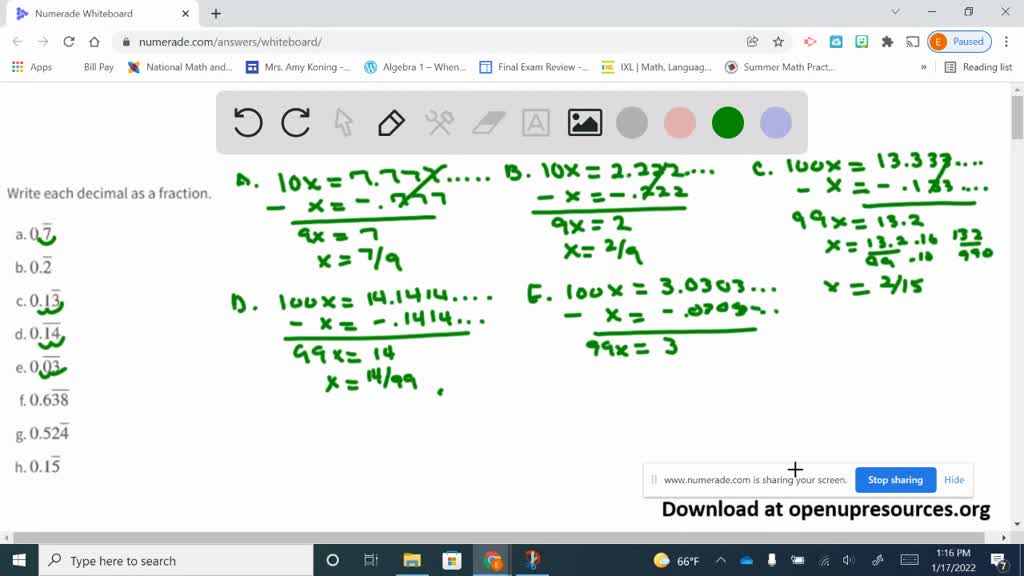The width and height of the screenshot is (1024, 576).
Task: Select the Shapes tool on the whiteboard toolbar
Action: (440, 122)
